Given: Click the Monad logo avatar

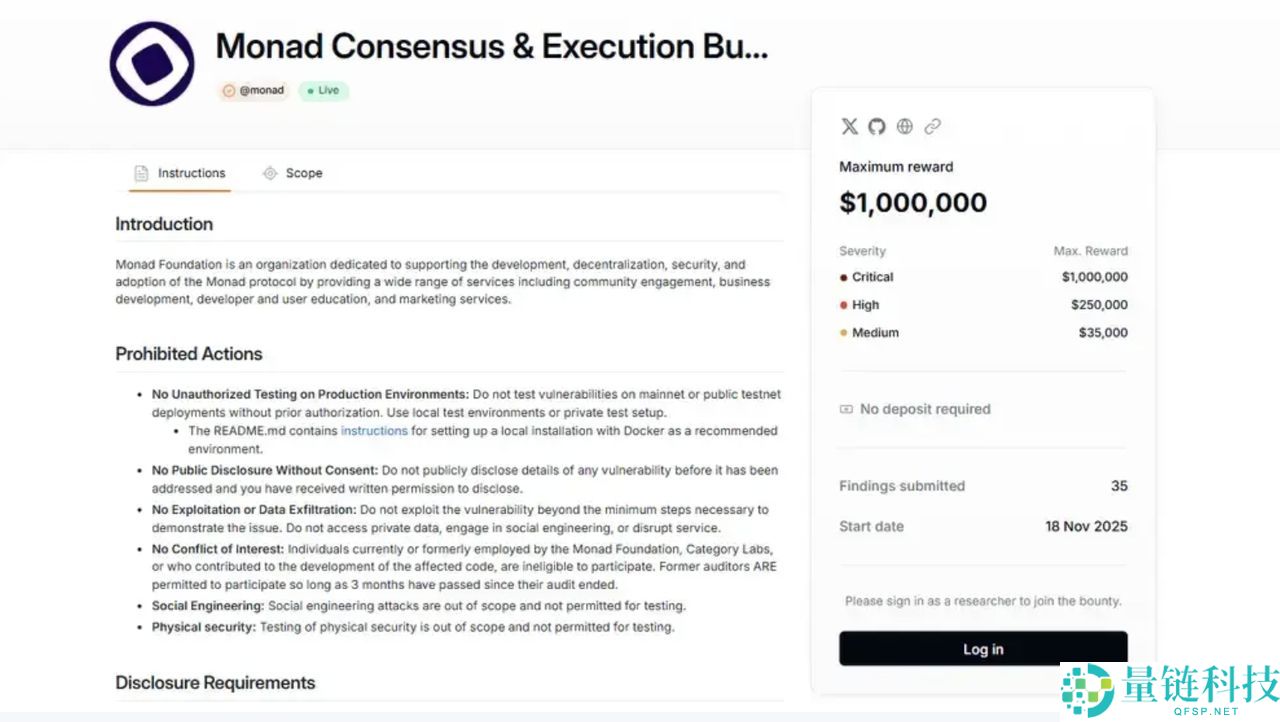Looking at the screenshot, I should coord(152,64).
